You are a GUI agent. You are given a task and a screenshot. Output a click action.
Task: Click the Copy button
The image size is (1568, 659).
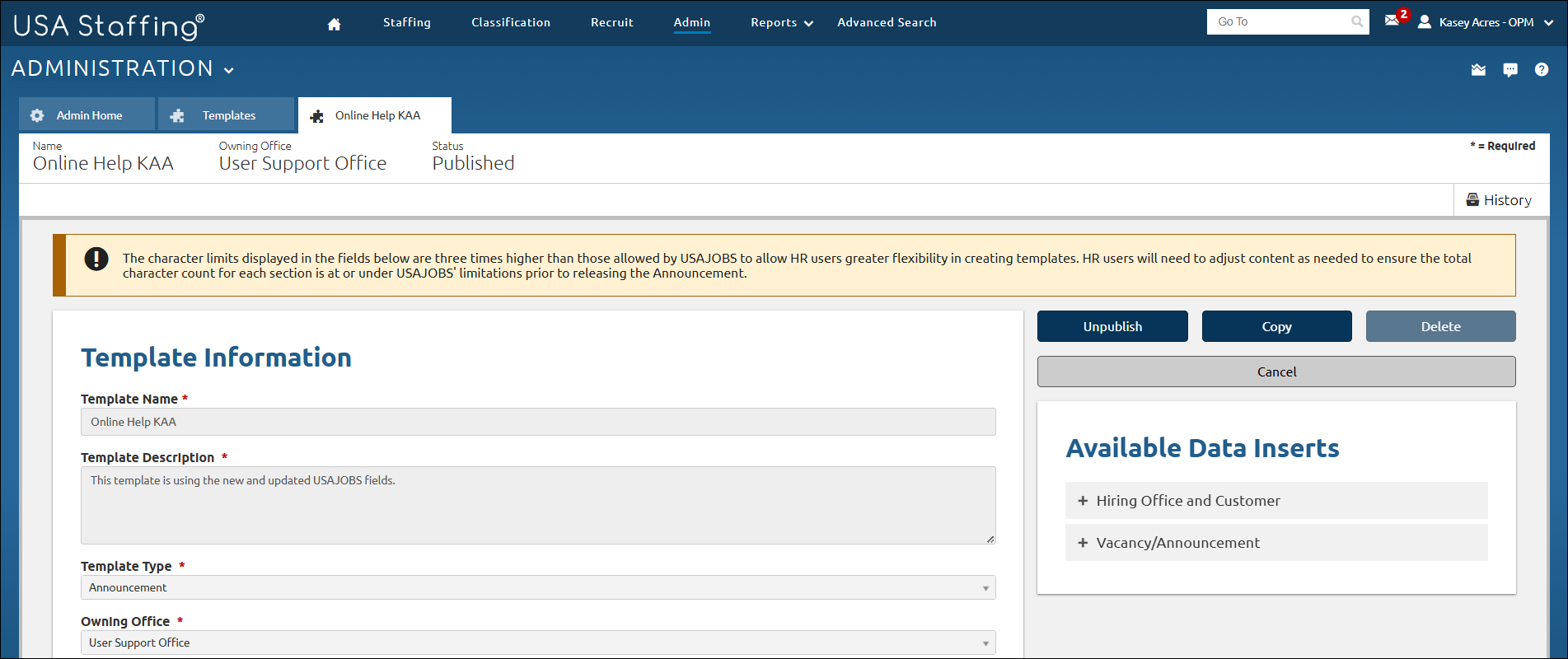tap(1276, 326)
